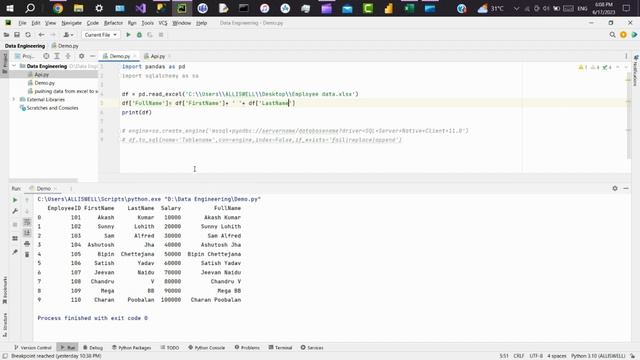Stop process in Run panel
640x360 pixels.
pyautogui.click(x=15, y=224)
